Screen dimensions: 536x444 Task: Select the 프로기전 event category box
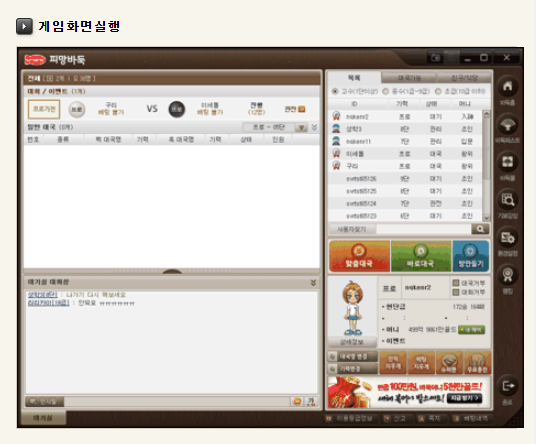44,109
